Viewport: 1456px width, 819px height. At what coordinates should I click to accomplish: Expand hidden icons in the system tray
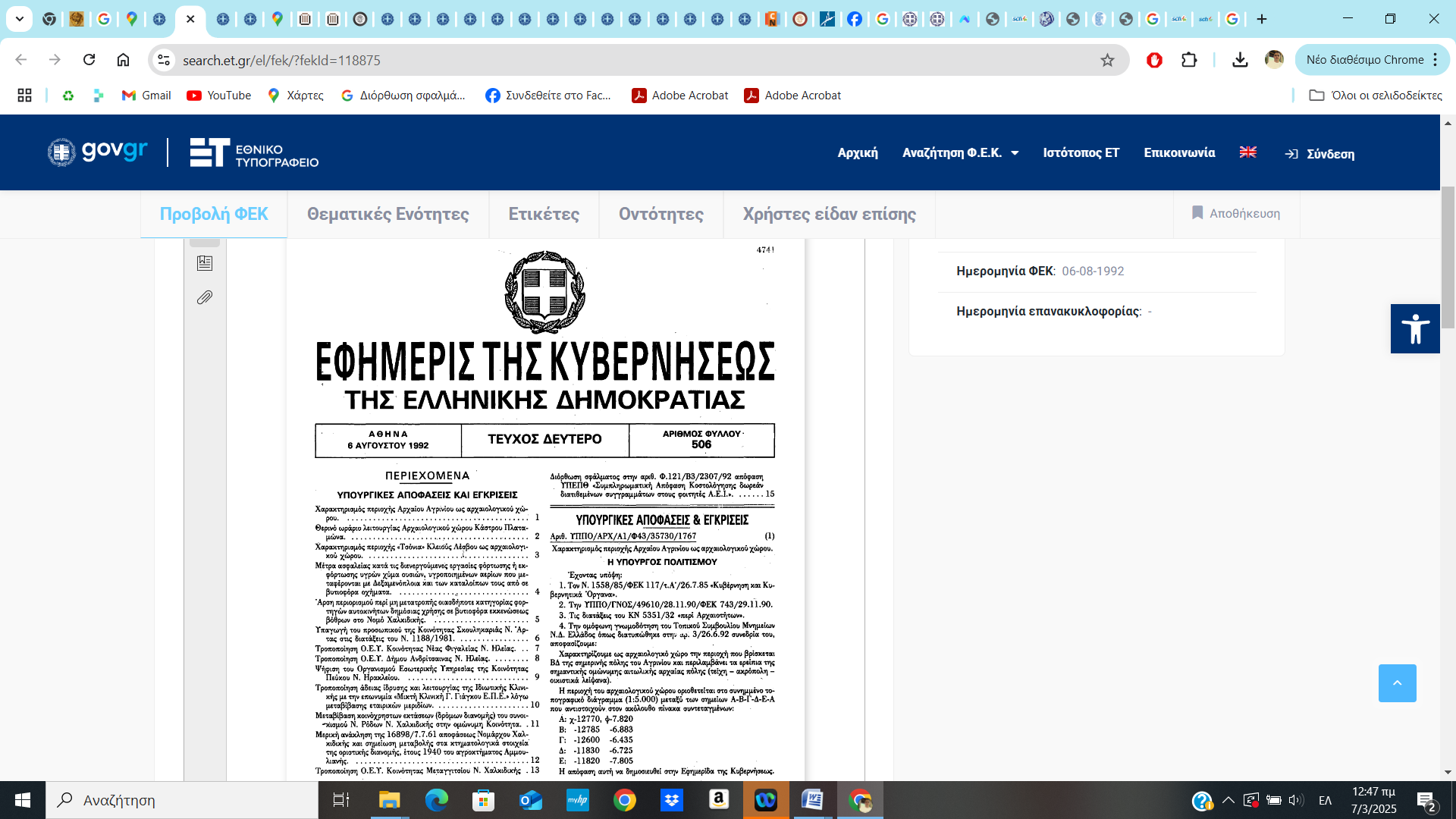[1230, 800]
